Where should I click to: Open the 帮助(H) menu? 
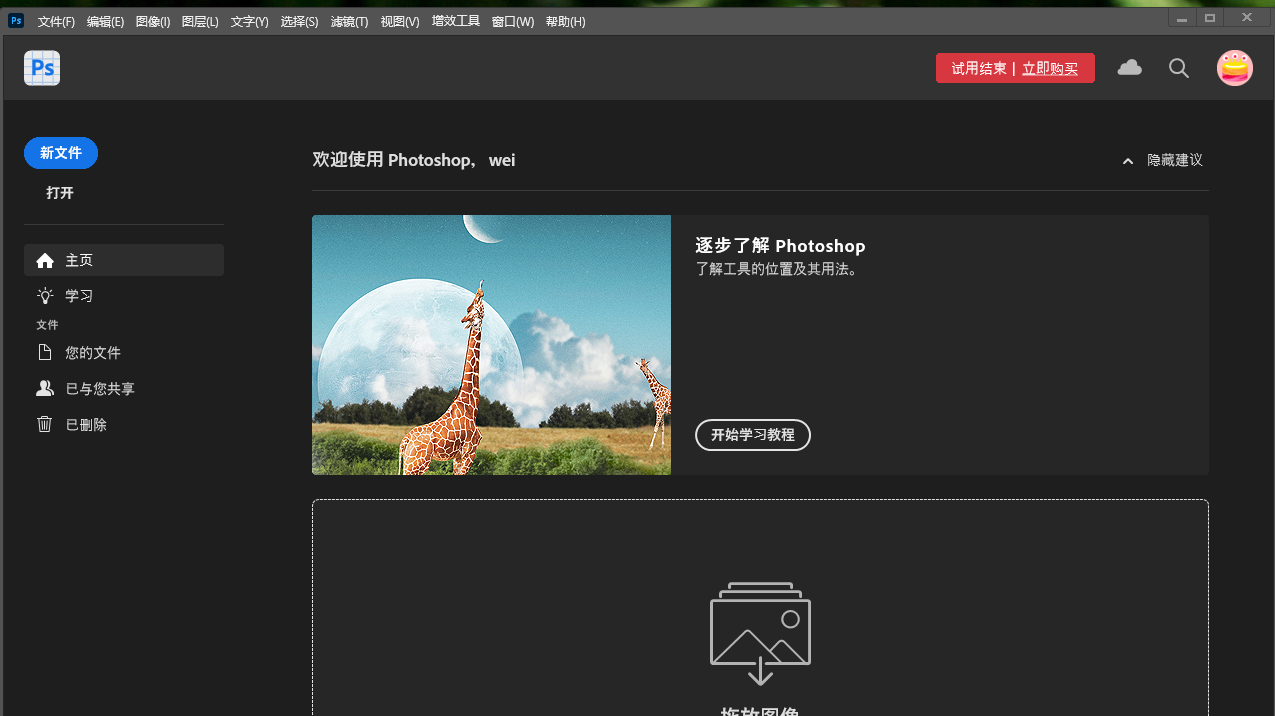pyautogui.click(x=566, y=21)
